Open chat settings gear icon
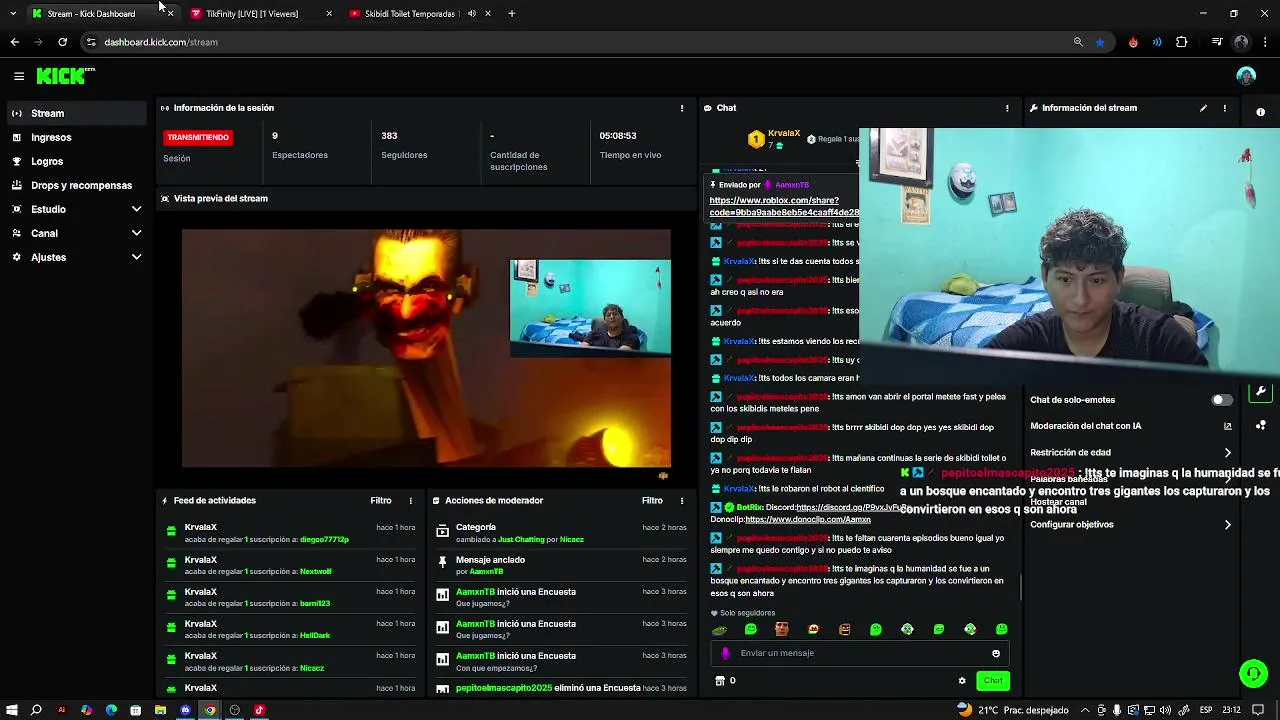 [962, 681]
